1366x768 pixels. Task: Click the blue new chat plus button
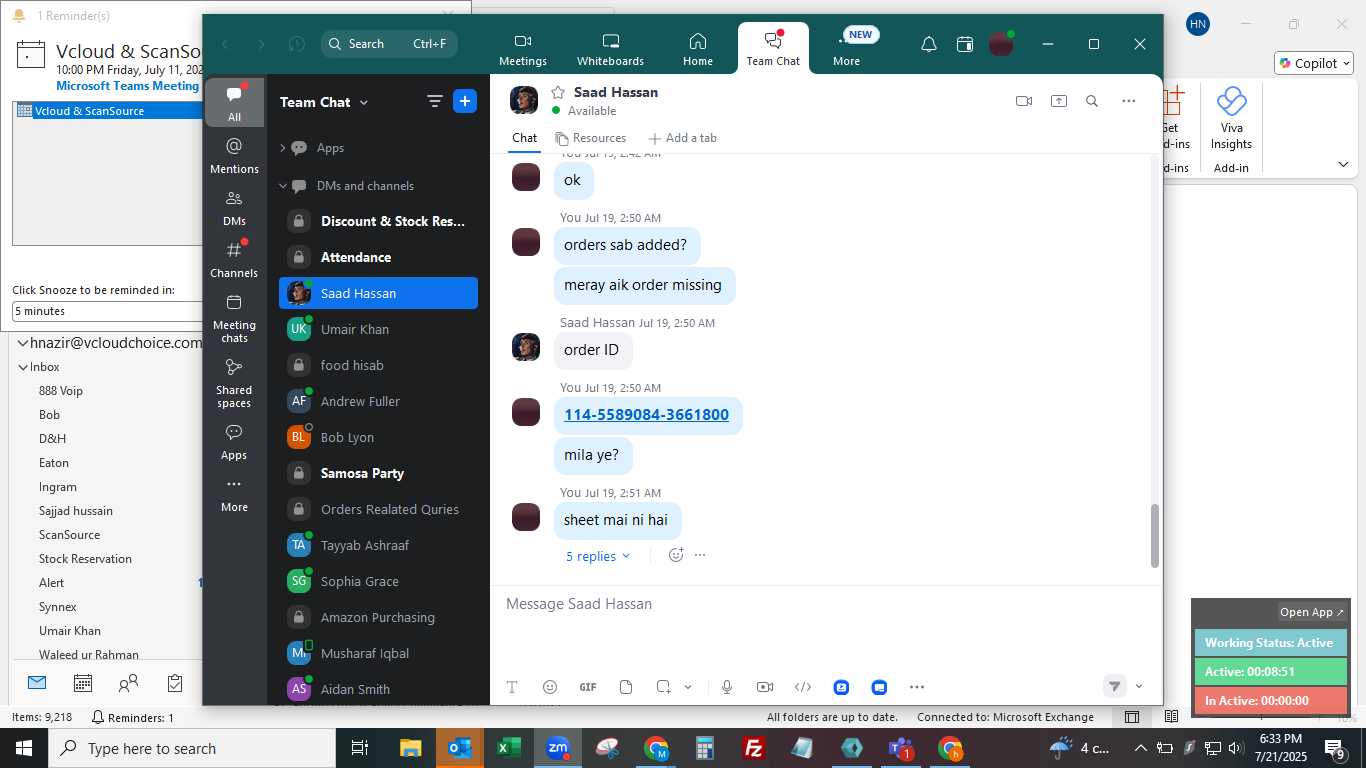(x=465, y=101)
